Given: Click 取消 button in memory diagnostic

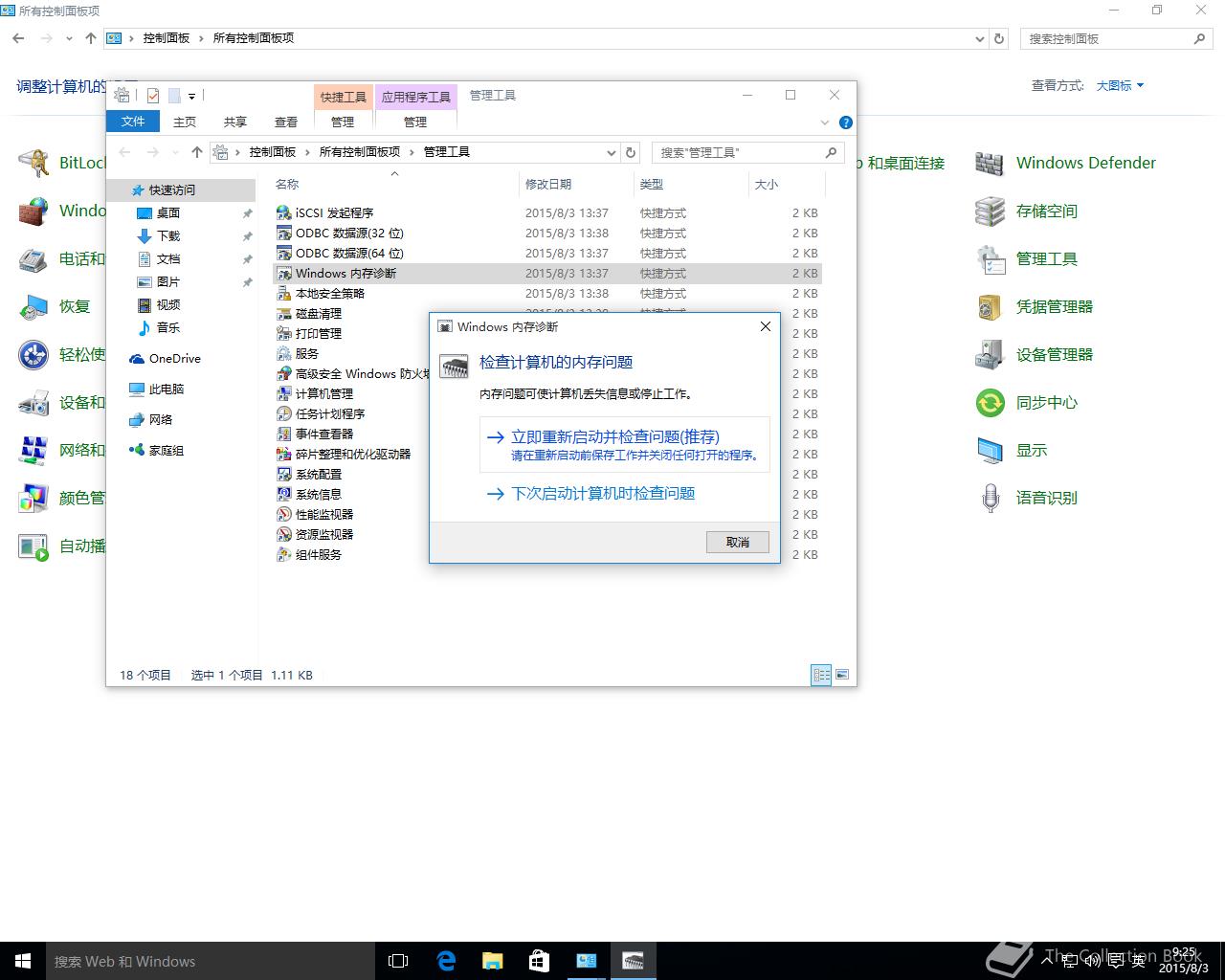Looking at the screenshot, I should tap(738, 542).
